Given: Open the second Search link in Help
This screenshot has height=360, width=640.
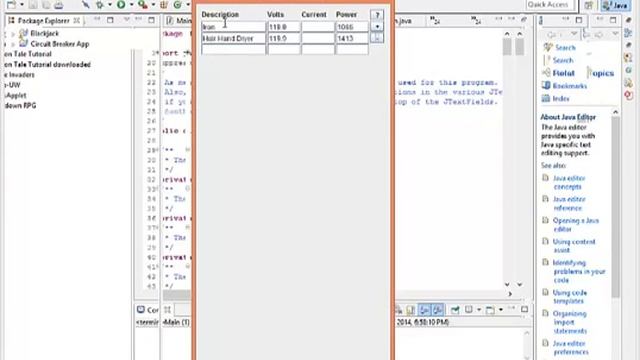Looking at the screenshot, I should point(563,60).
